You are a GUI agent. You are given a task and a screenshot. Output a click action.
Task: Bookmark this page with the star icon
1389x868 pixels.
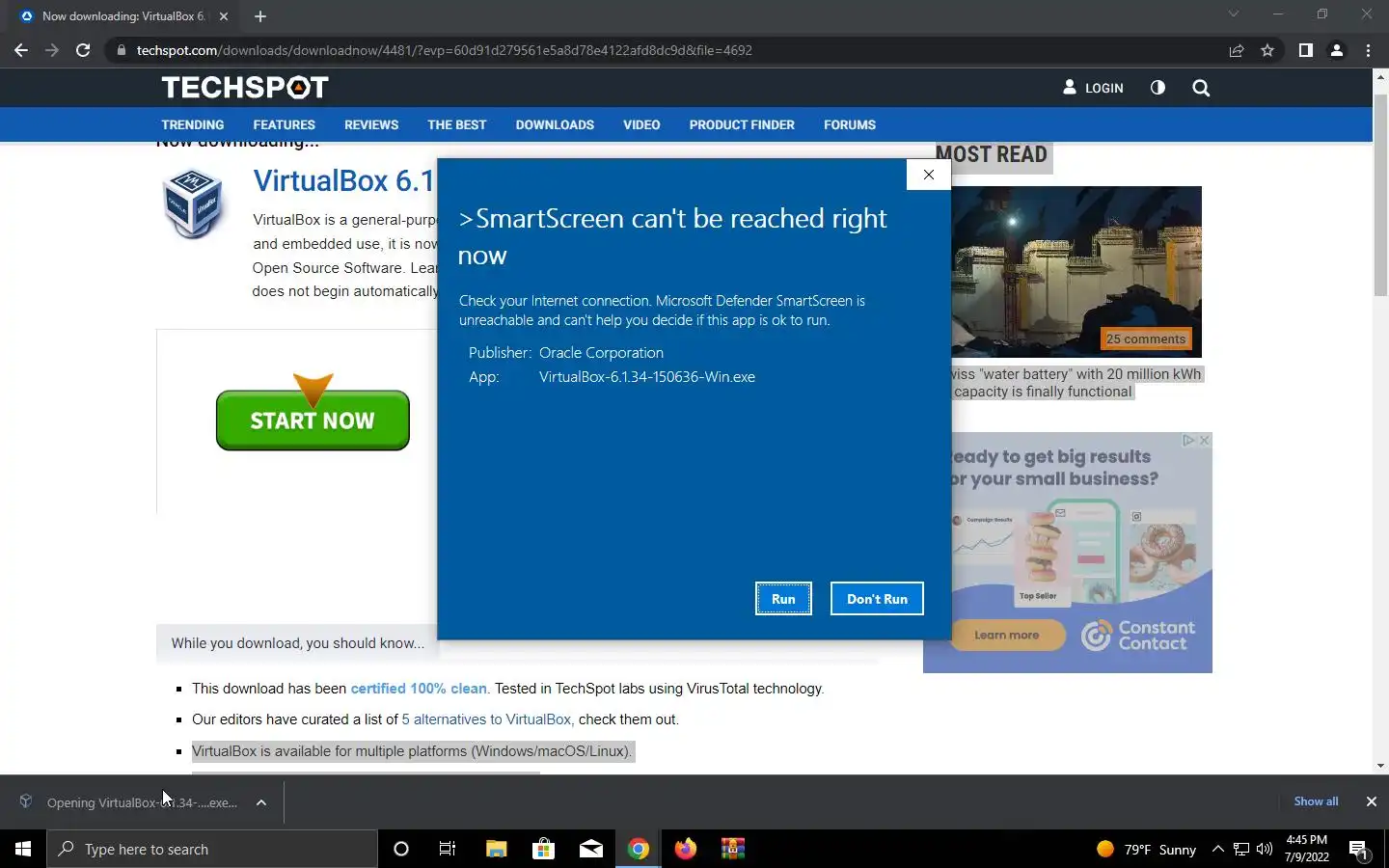click(x=1267, y=50)
